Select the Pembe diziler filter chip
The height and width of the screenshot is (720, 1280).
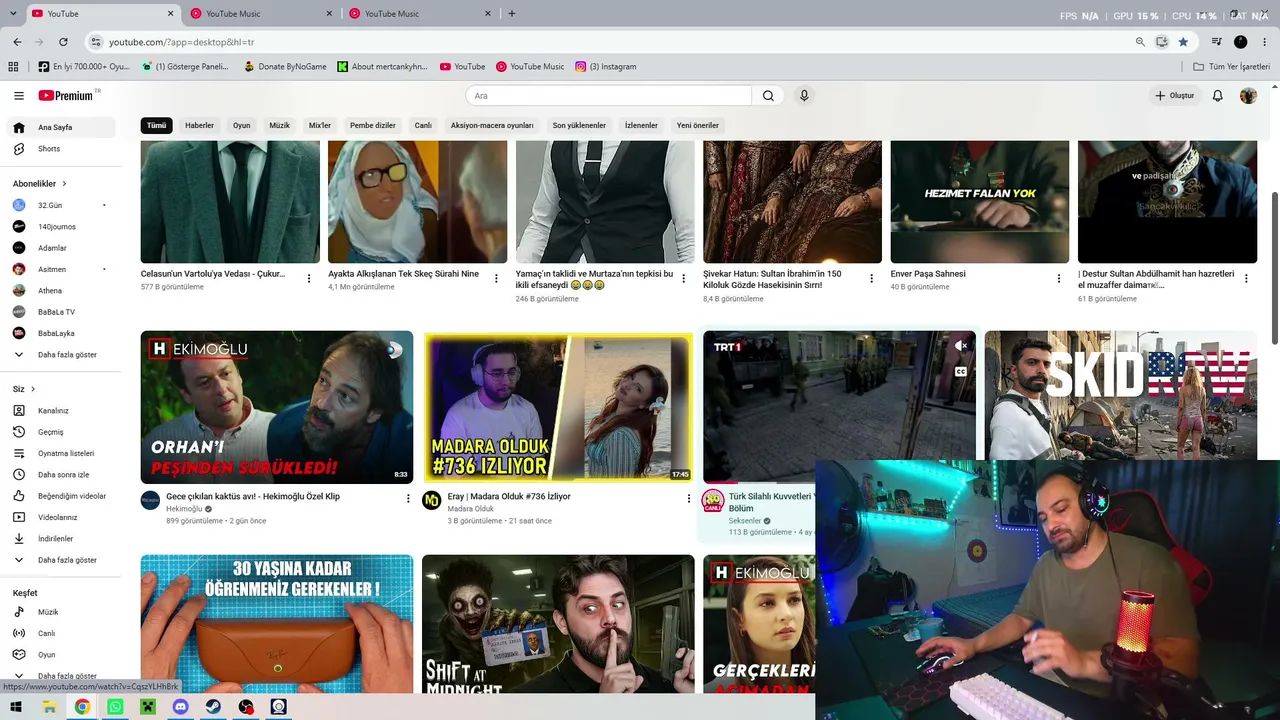tap(373, 126)
